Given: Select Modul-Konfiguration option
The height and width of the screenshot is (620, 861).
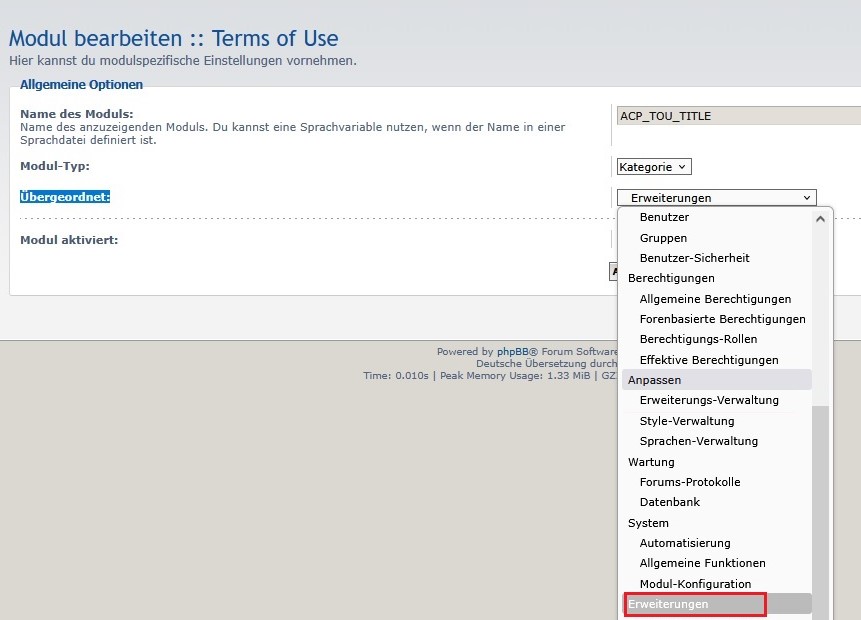Looking at the screenshot, I should pyautogui.click(x=695, y=584).
